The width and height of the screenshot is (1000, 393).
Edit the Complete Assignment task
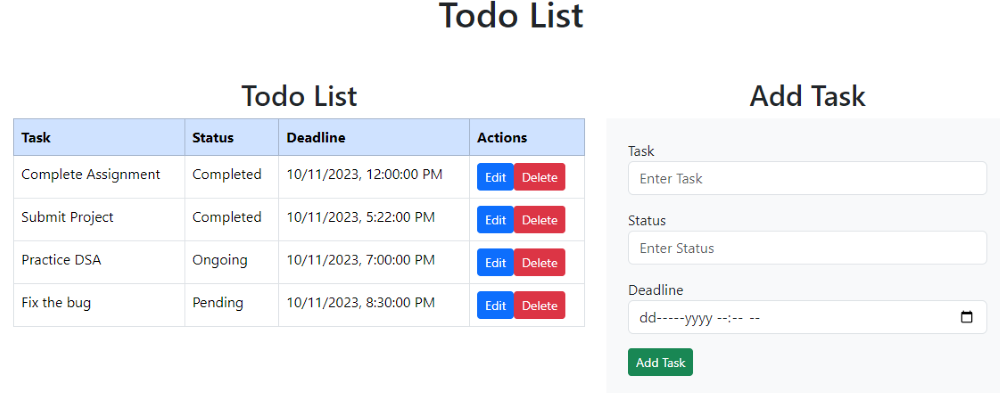point(496,177)
